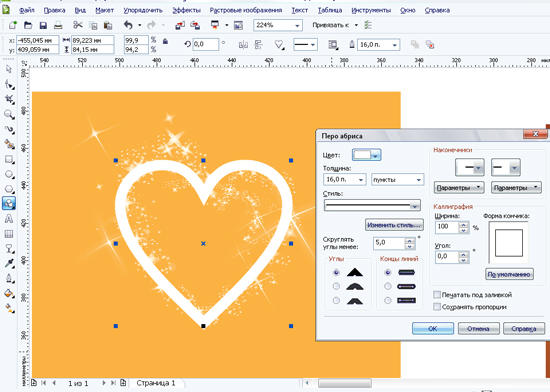Click left Параметры arrowhead options button
The image size is (550, 392).
(x=459, y=188)
